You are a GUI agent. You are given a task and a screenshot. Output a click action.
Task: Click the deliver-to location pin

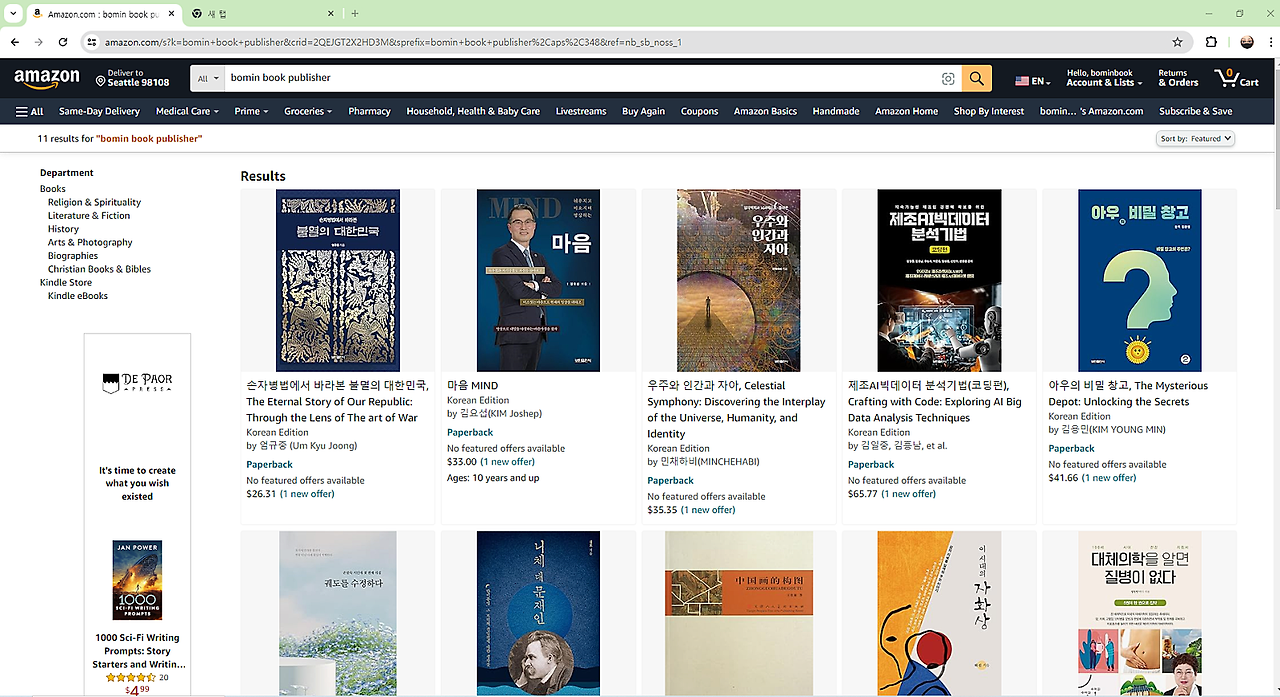tap(101, 79)
